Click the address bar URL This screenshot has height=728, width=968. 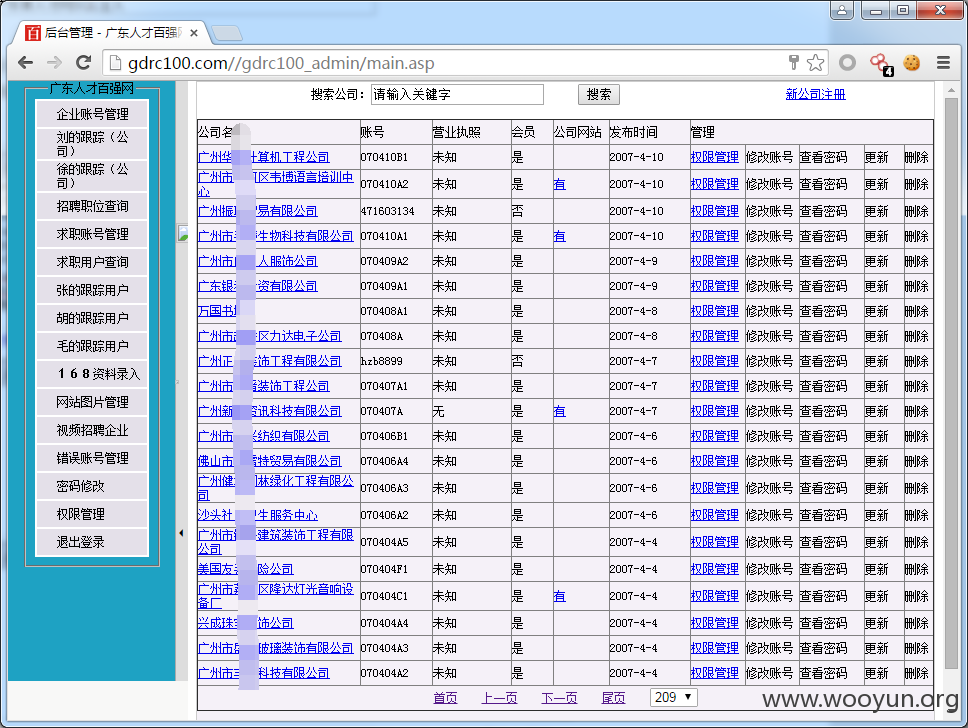pos(281,63)
